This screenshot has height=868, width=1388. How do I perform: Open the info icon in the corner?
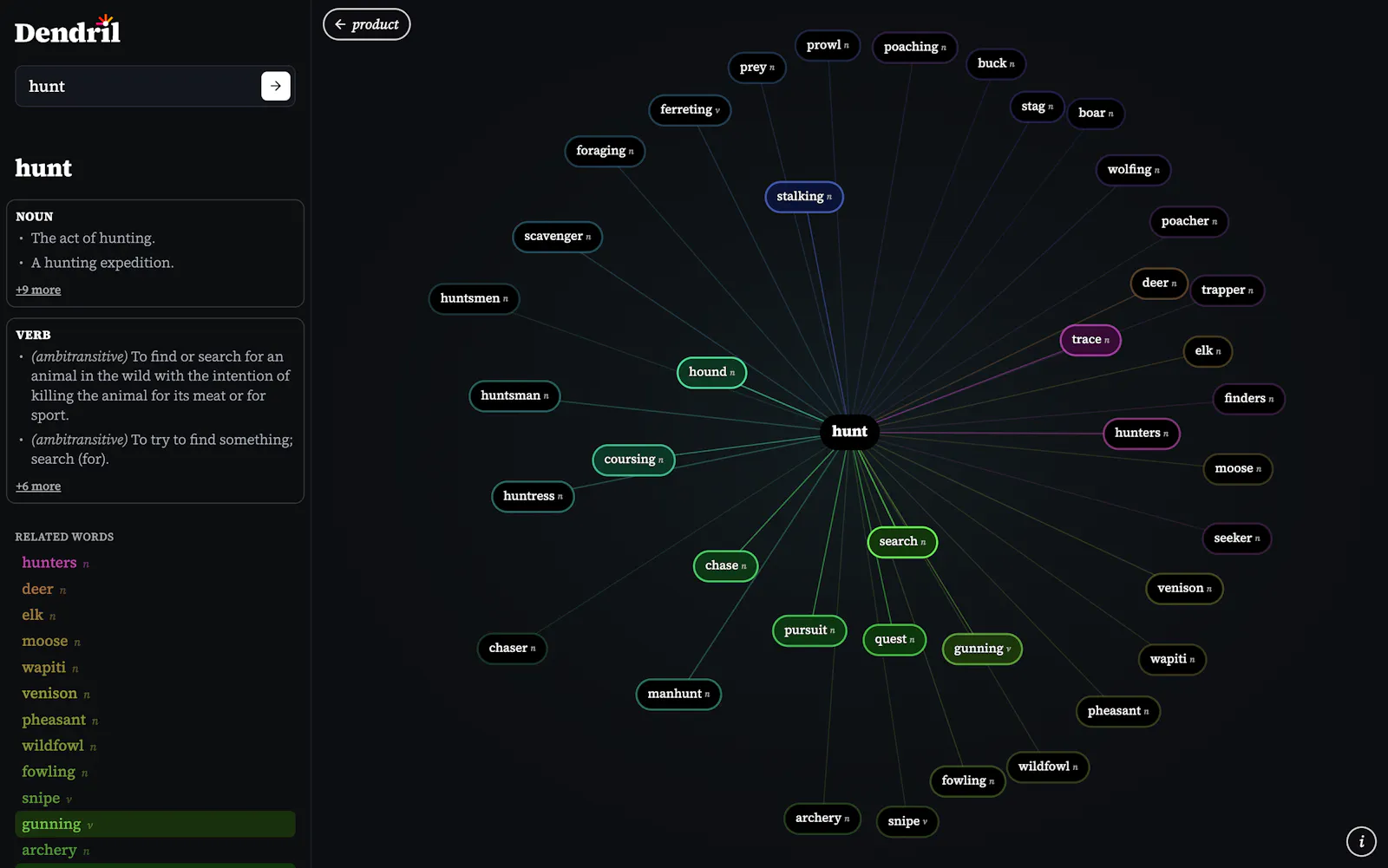[x=1361, y=841]
